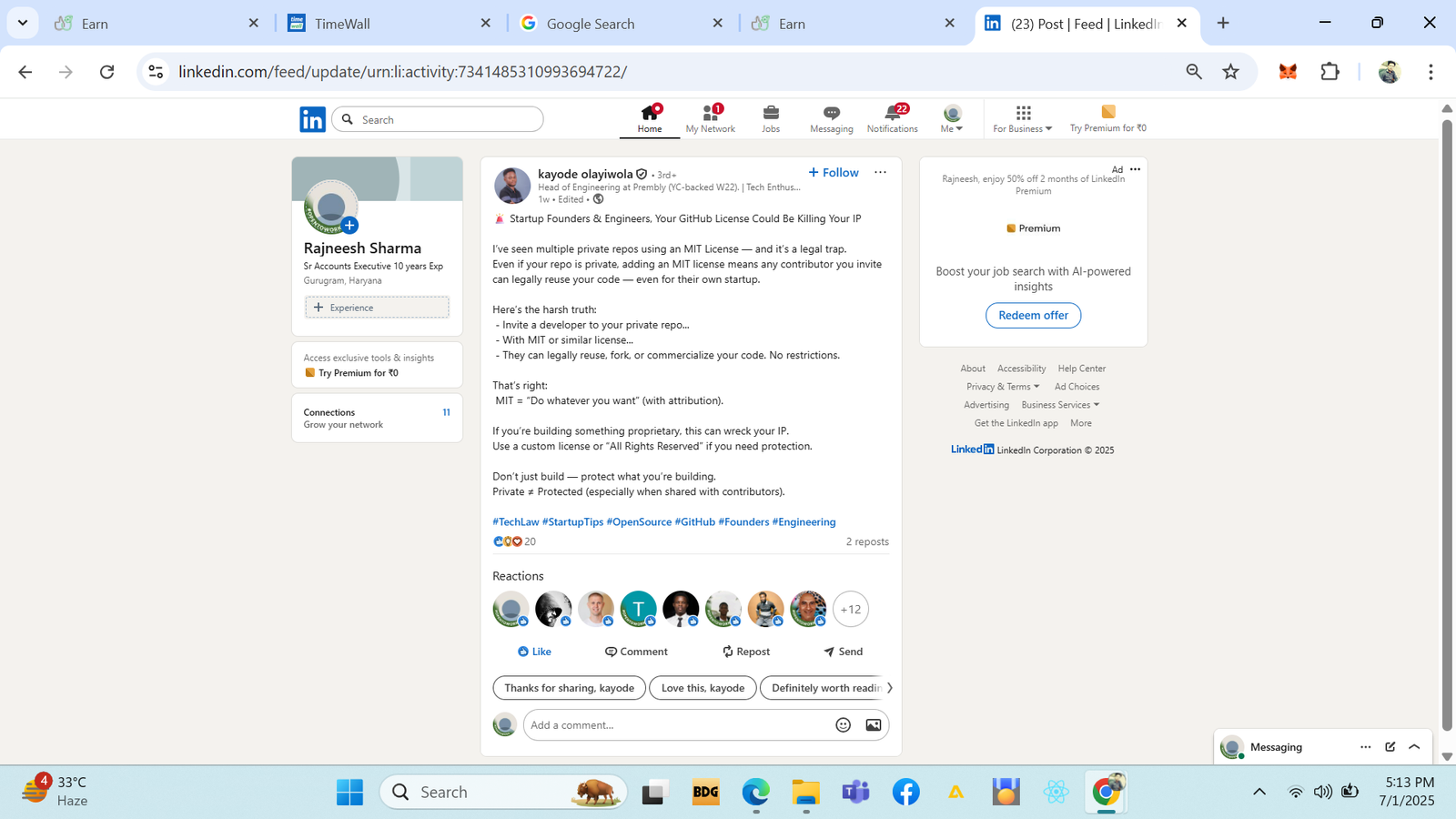Follow kayode olayiwola

tap(833, 172)
